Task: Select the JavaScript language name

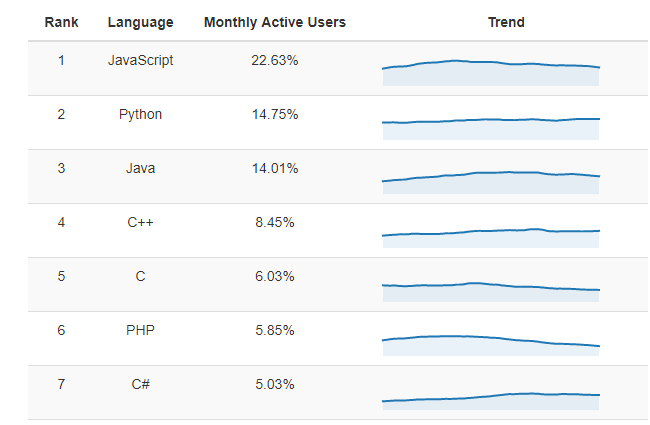Action: [x=141, y=61]
